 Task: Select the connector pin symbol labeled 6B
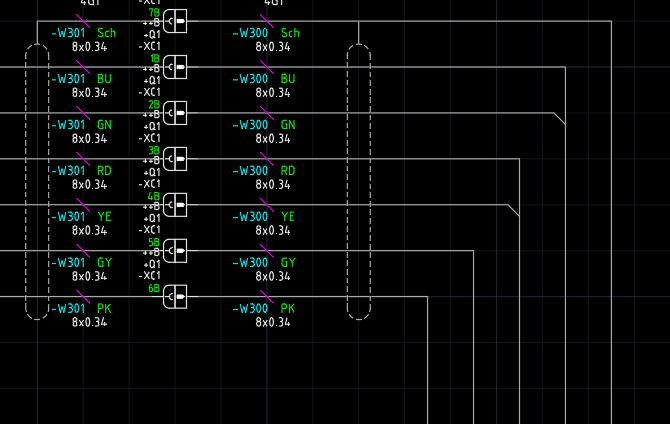(175, 297)
